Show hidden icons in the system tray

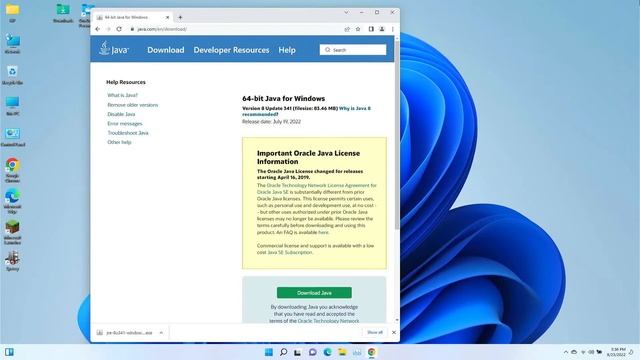pyautogui.click(x=565, y=352)
